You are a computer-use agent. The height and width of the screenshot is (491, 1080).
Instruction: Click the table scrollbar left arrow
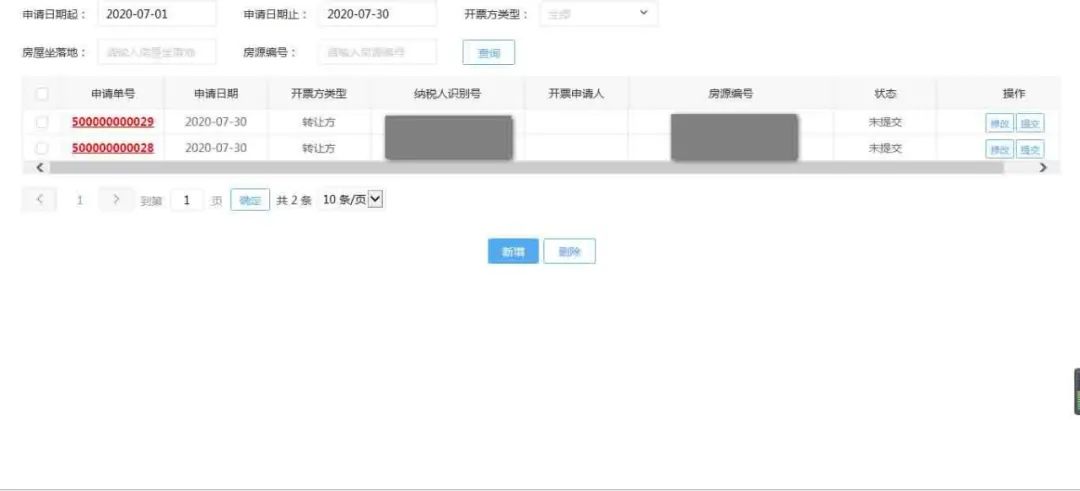tap(39, 167)
